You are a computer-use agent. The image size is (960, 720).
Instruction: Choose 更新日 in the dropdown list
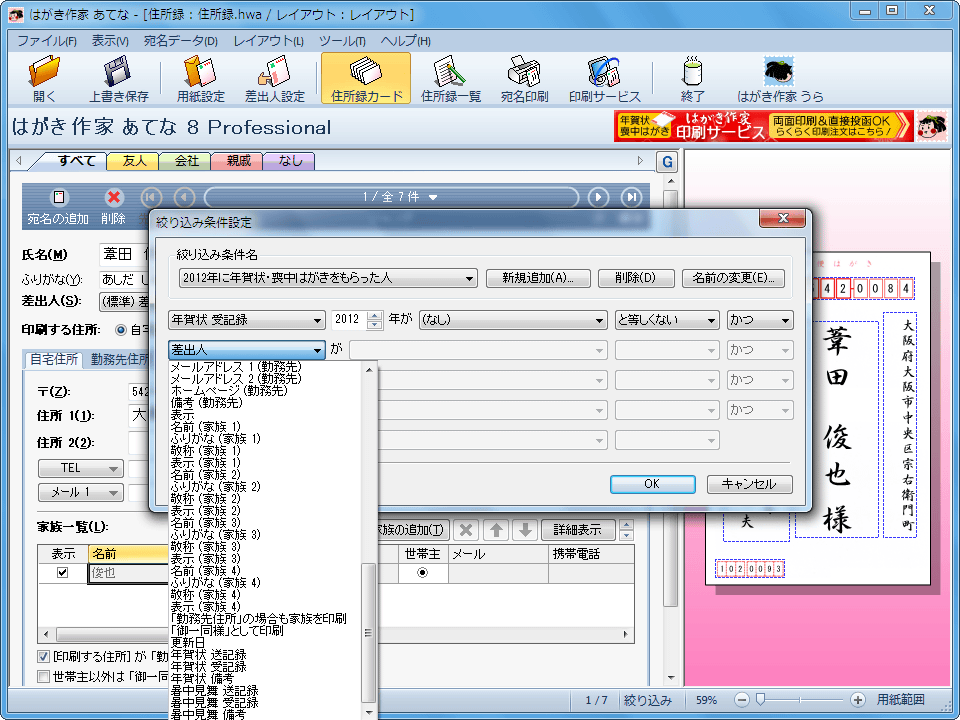coord(187,642)
